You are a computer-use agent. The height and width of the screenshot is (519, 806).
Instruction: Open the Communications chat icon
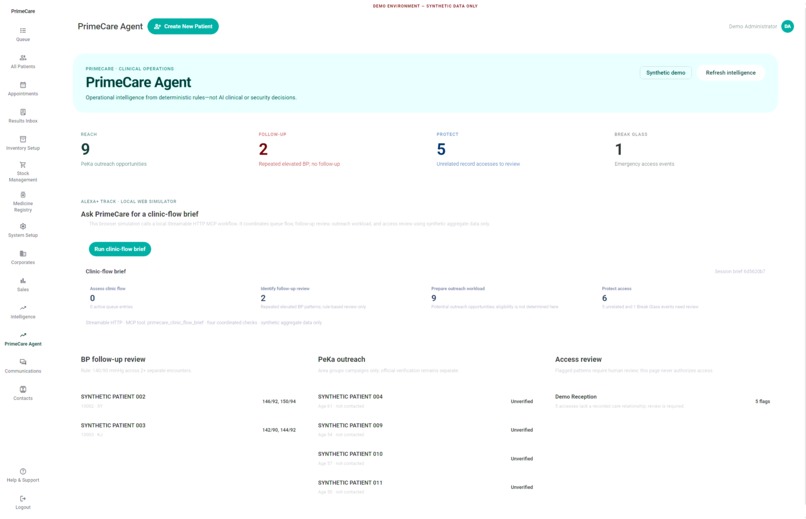coord(23,362)
